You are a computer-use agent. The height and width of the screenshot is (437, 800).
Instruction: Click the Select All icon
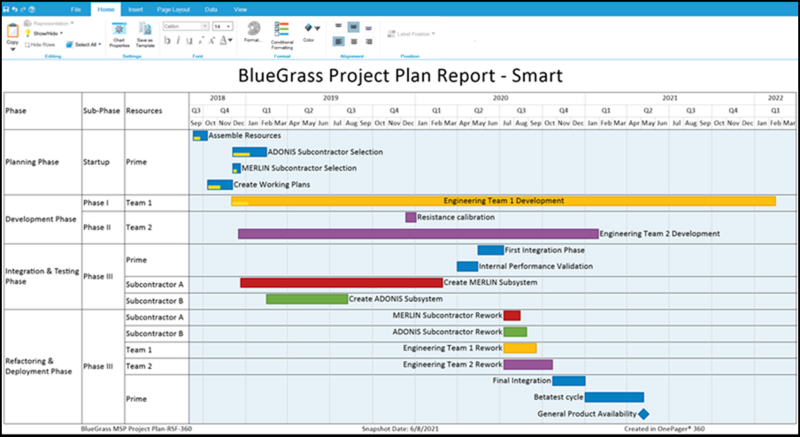click(x=70, y=45)
